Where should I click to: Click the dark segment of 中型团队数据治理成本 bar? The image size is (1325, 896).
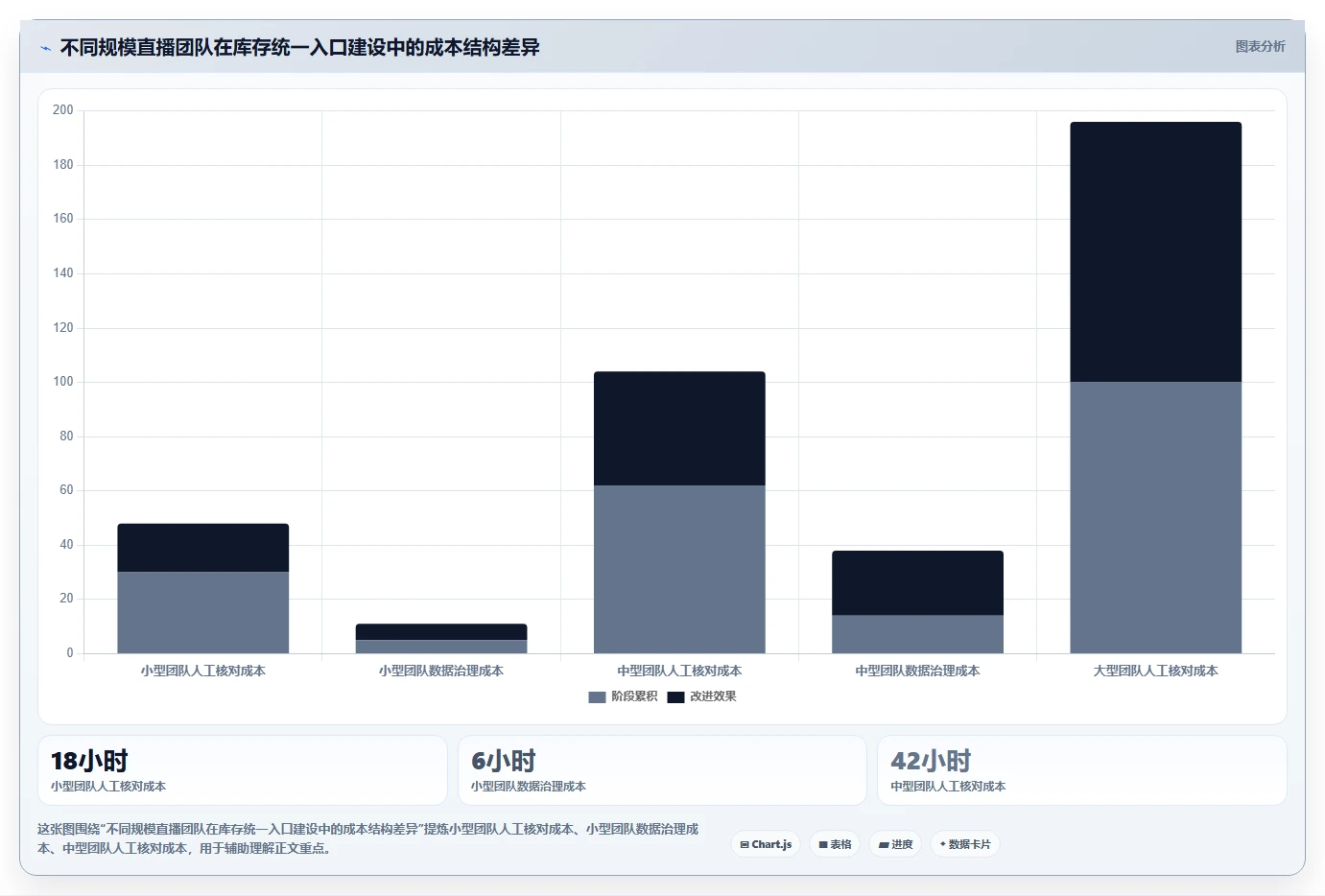[x=917, y=583]
